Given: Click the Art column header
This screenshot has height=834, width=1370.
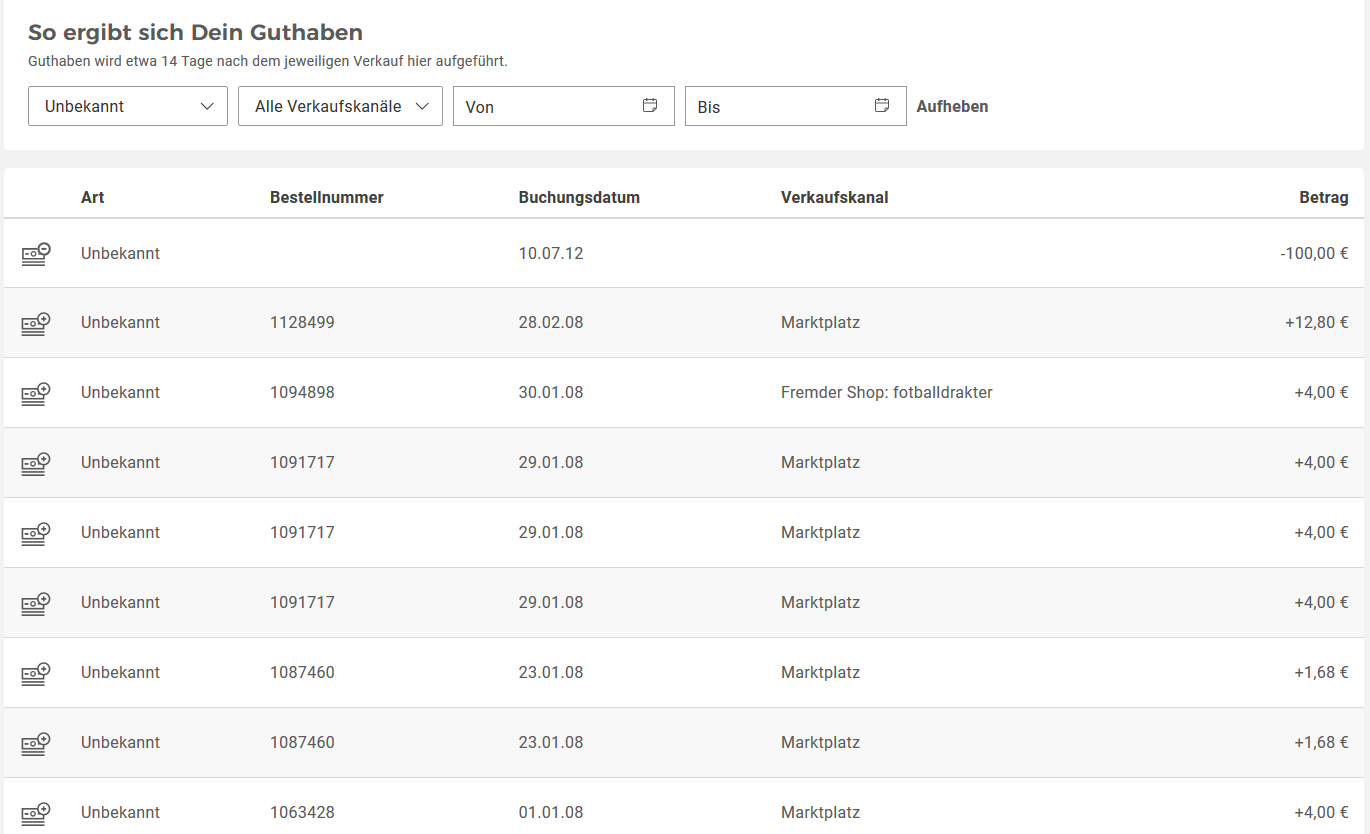Looking at the screenshot, I should [x=93, y=198].
